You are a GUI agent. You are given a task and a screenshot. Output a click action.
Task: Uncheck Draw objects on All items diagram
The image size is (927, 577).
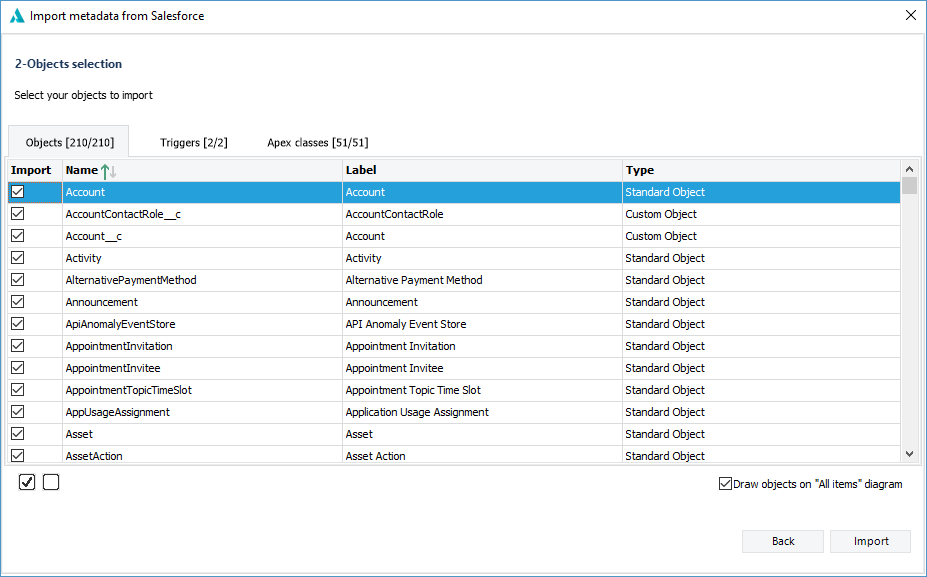pyautogui.click(x=725, y=483)
